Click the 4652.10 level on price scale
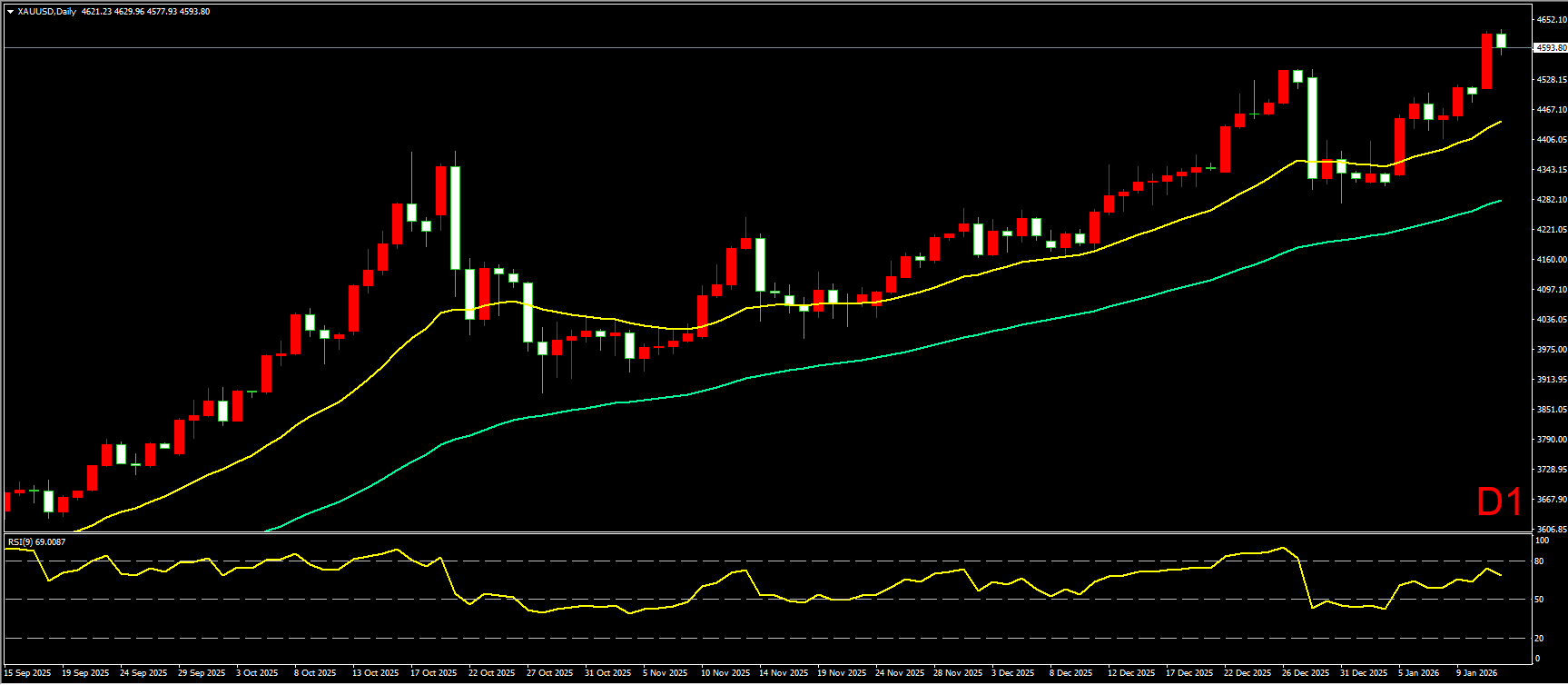 [x=1549, y=19]
